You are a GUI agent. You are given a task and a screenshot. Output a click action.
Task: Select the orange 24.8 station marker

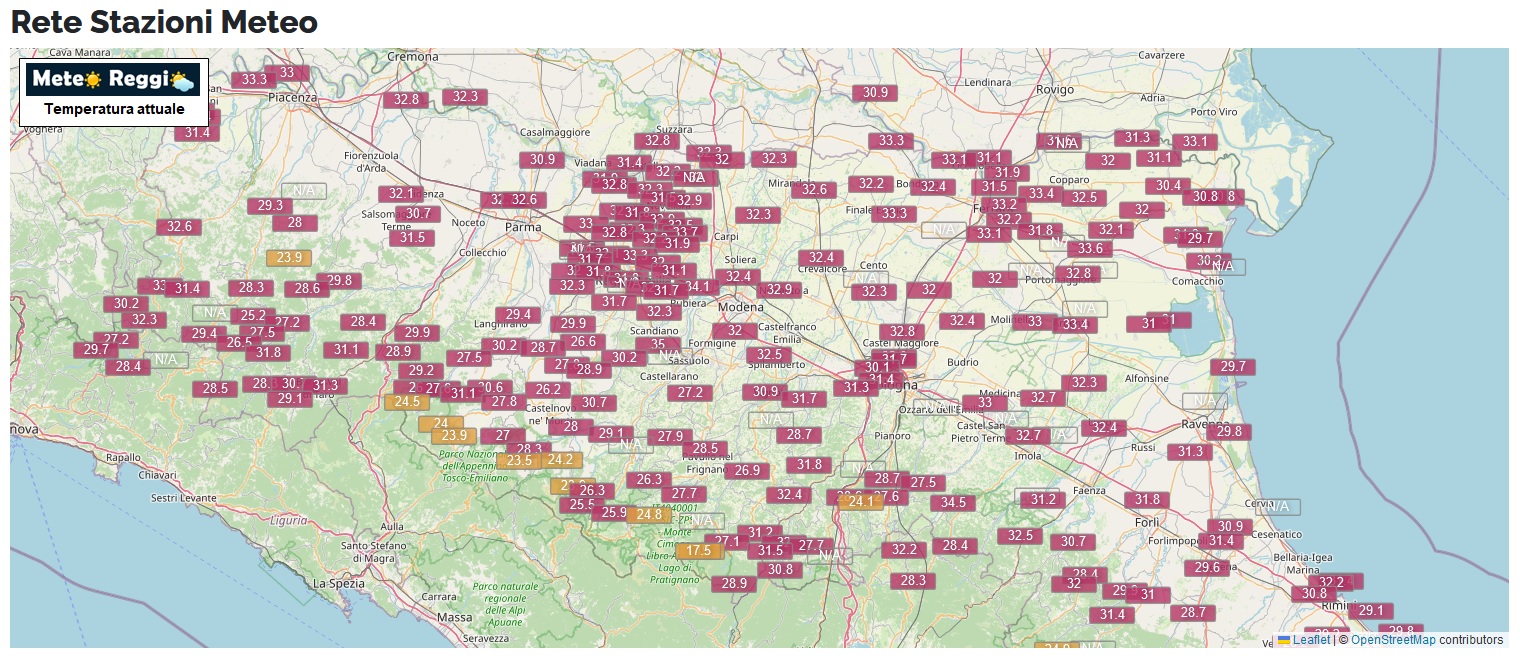point(649,515)
